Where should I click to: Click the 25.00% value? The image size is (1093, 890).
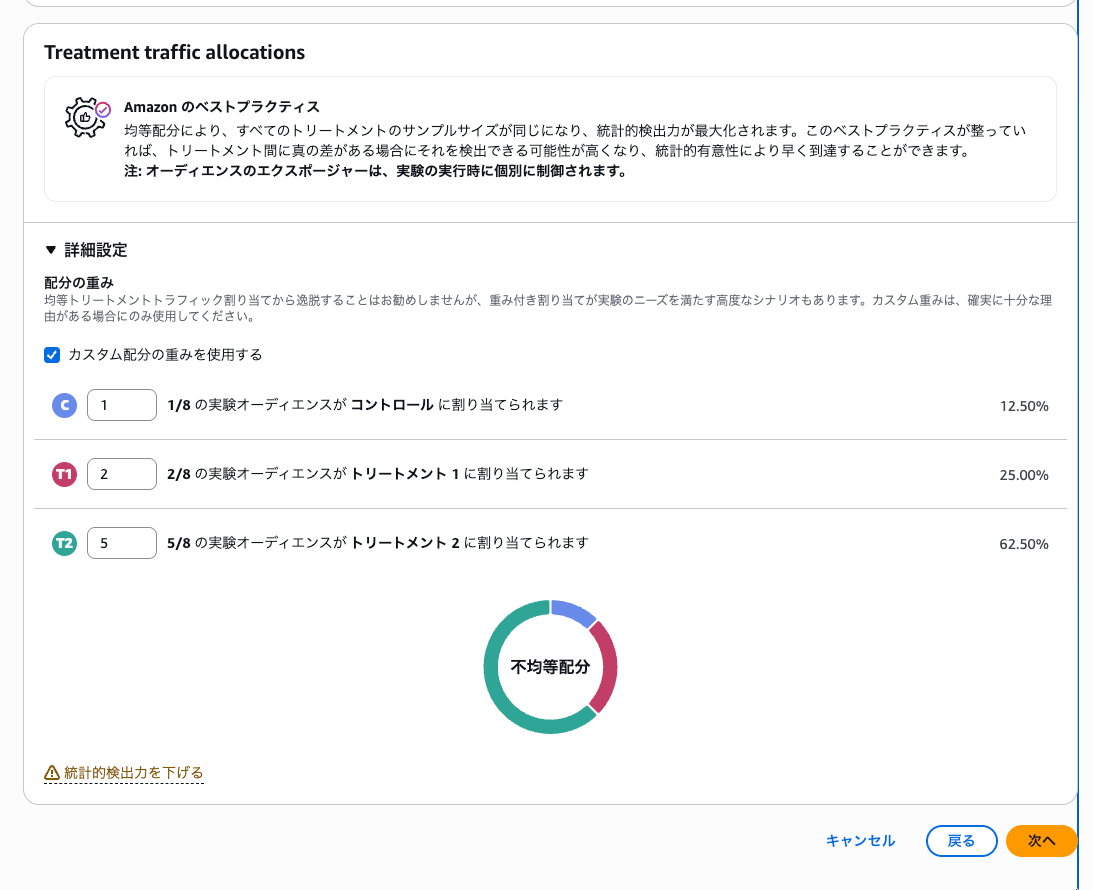1023,475
